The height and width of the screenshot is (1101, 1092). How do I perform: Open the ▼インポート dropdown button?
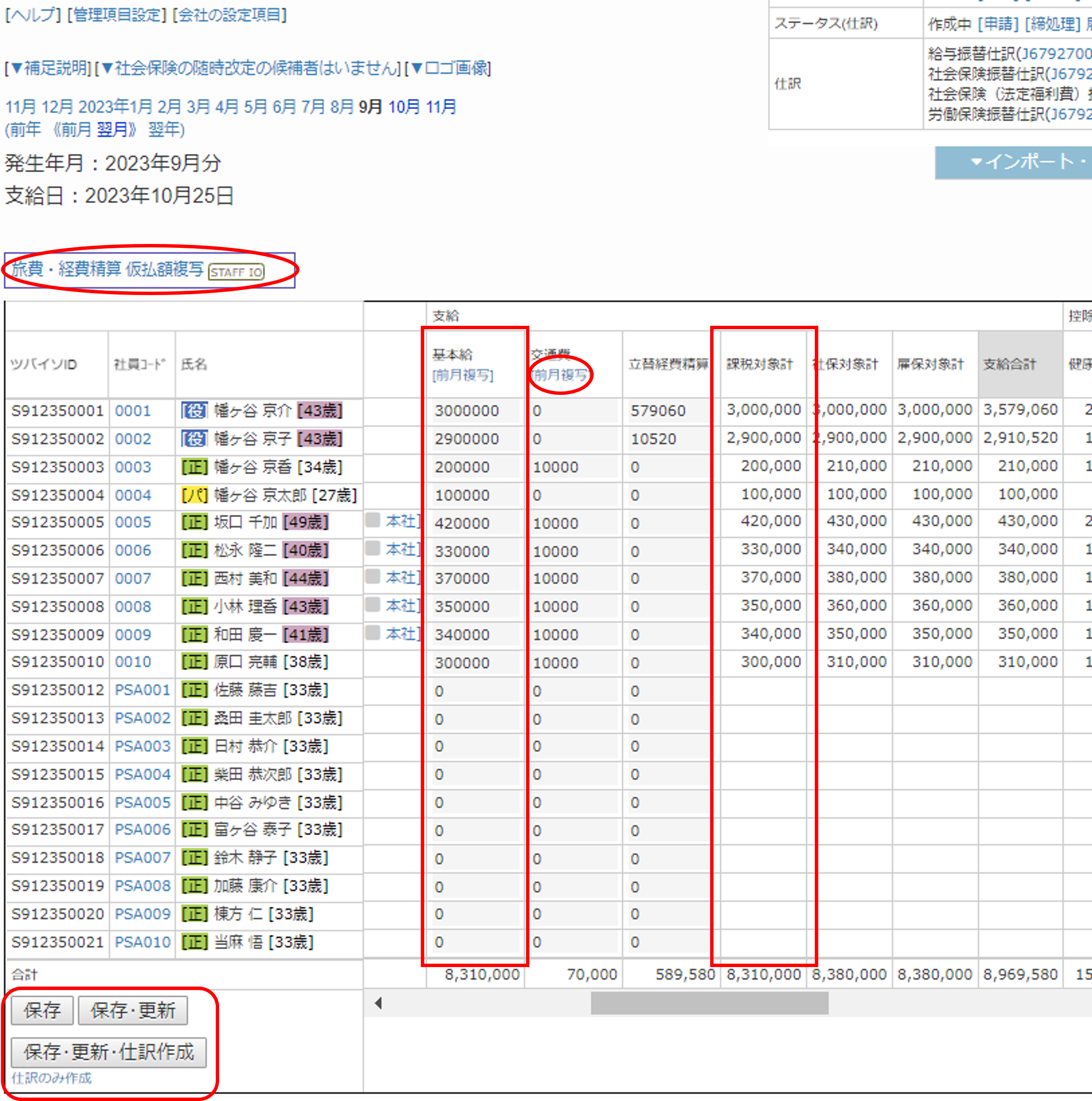(x=1014, y=163)
